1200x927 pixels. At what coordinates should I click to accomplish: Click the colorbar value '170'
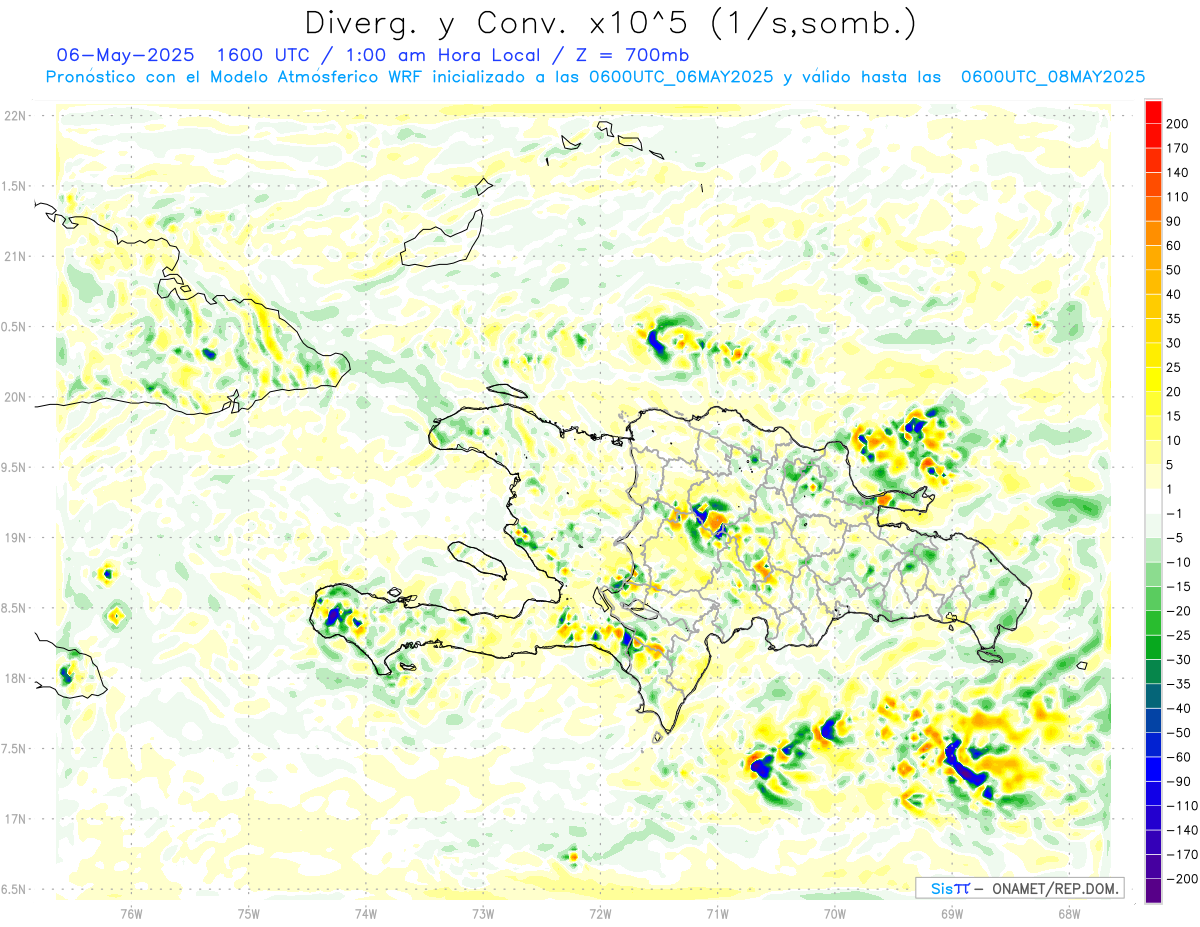(1177, 148)
